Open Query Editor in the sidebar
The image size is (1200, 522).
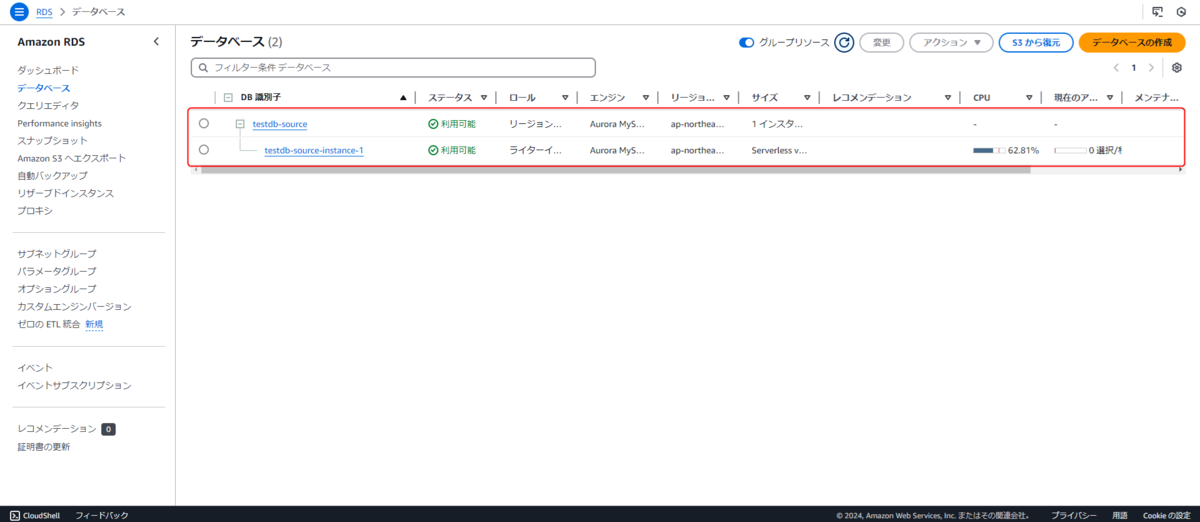tap(48, 105)
